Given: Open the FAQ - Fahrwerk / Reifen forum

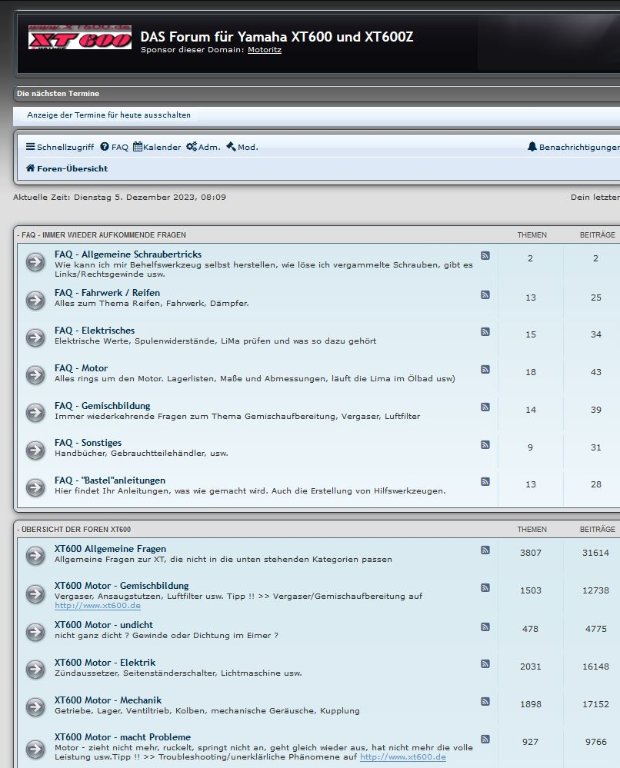Looking at the screenshot, I should click(107, 293).
